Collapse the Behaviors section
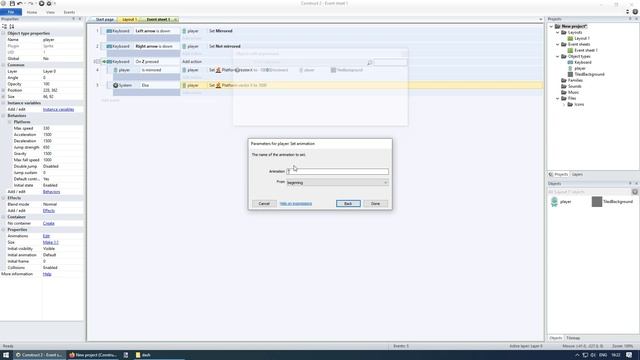This screenshot has height=360, width=640. pyautogui.click(x=4, y=116)
